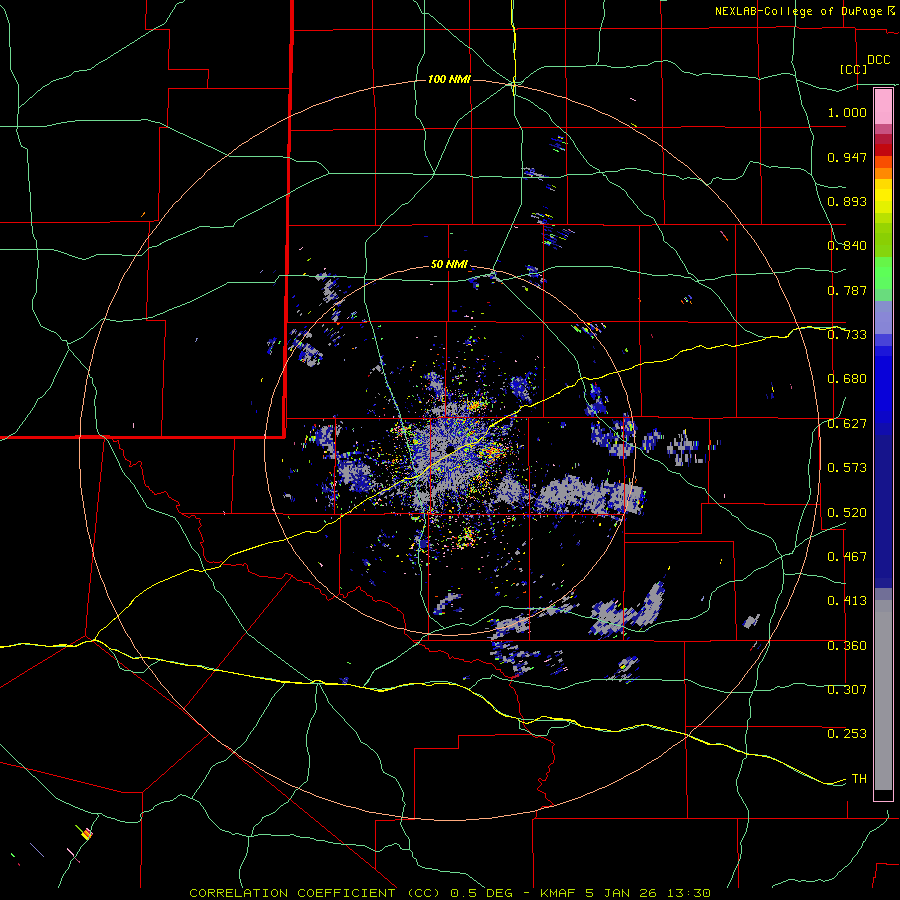The image size is (900, 900).
Task: Click the 0.680 legend value
Action: [x=847, y=379]
